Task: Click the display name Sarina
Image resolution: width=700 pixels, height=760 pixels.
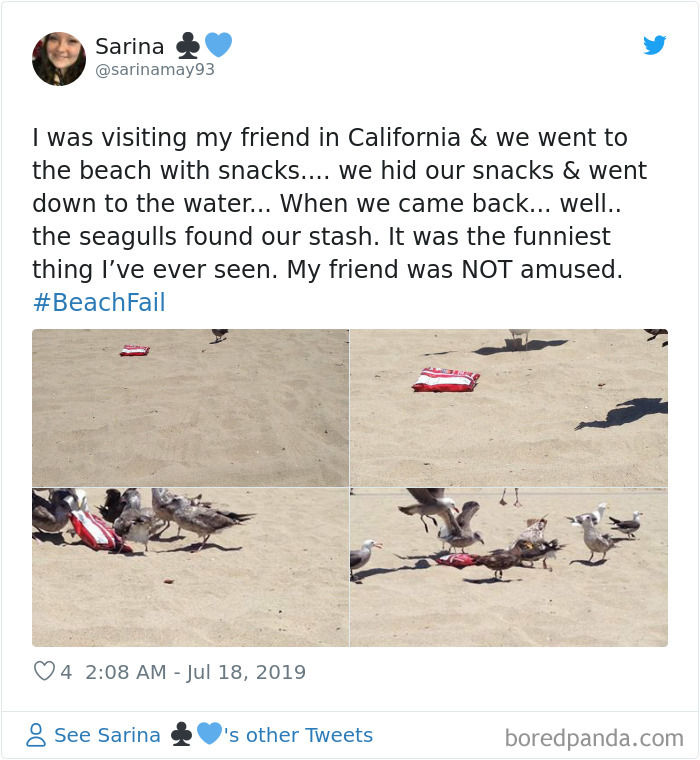Action: [x=128, y=46]
